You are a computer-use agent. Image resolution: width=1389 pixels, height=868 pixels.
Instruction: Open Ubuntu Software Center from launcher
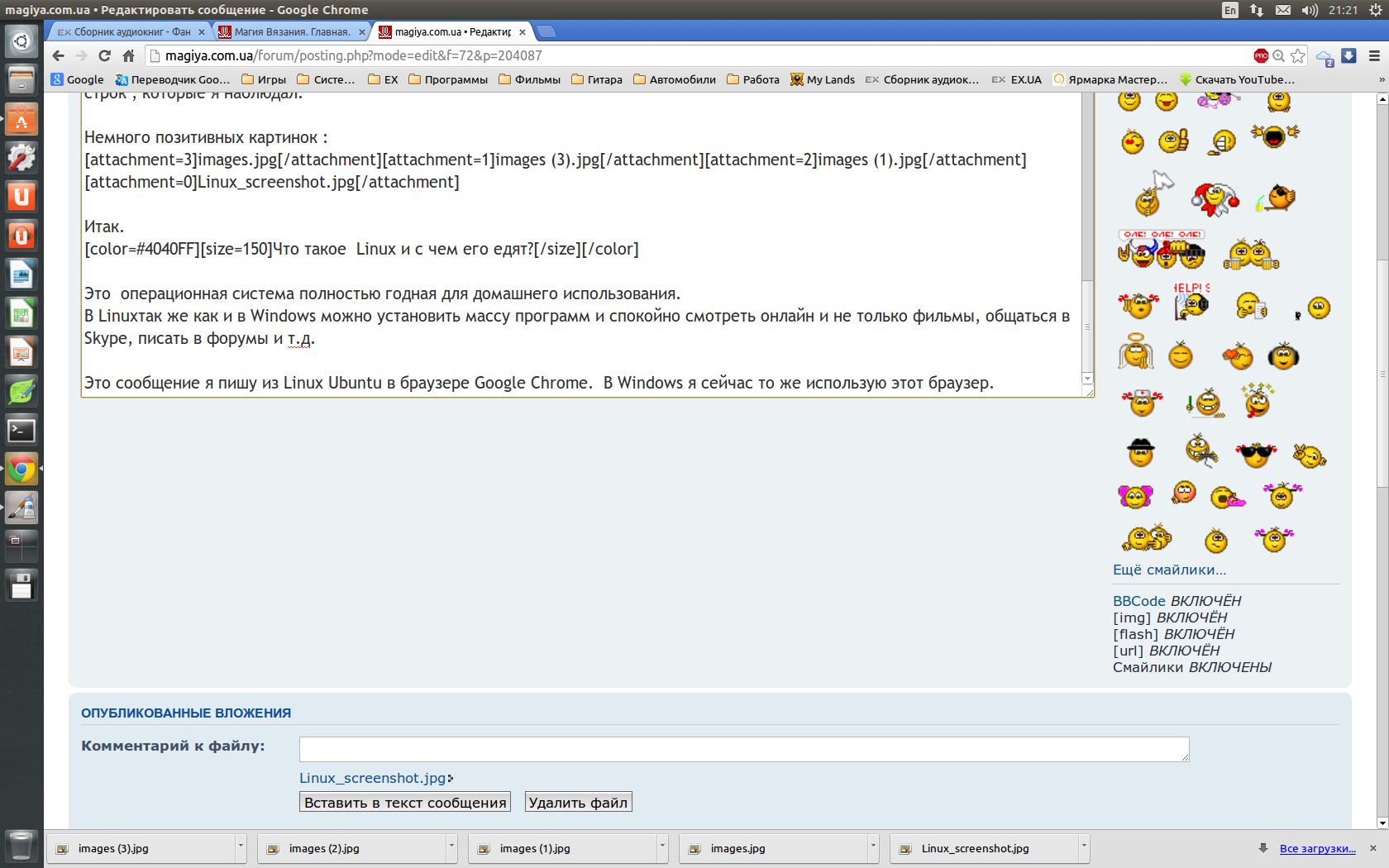coord(21,119)
